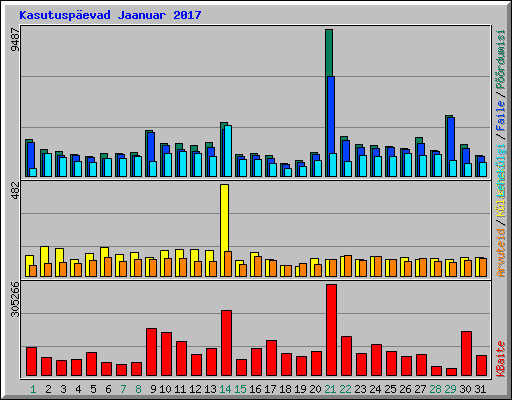Viewport: 512px width, 400px height.
Task: Click day 19 on the x-axis
Action: 300,389
